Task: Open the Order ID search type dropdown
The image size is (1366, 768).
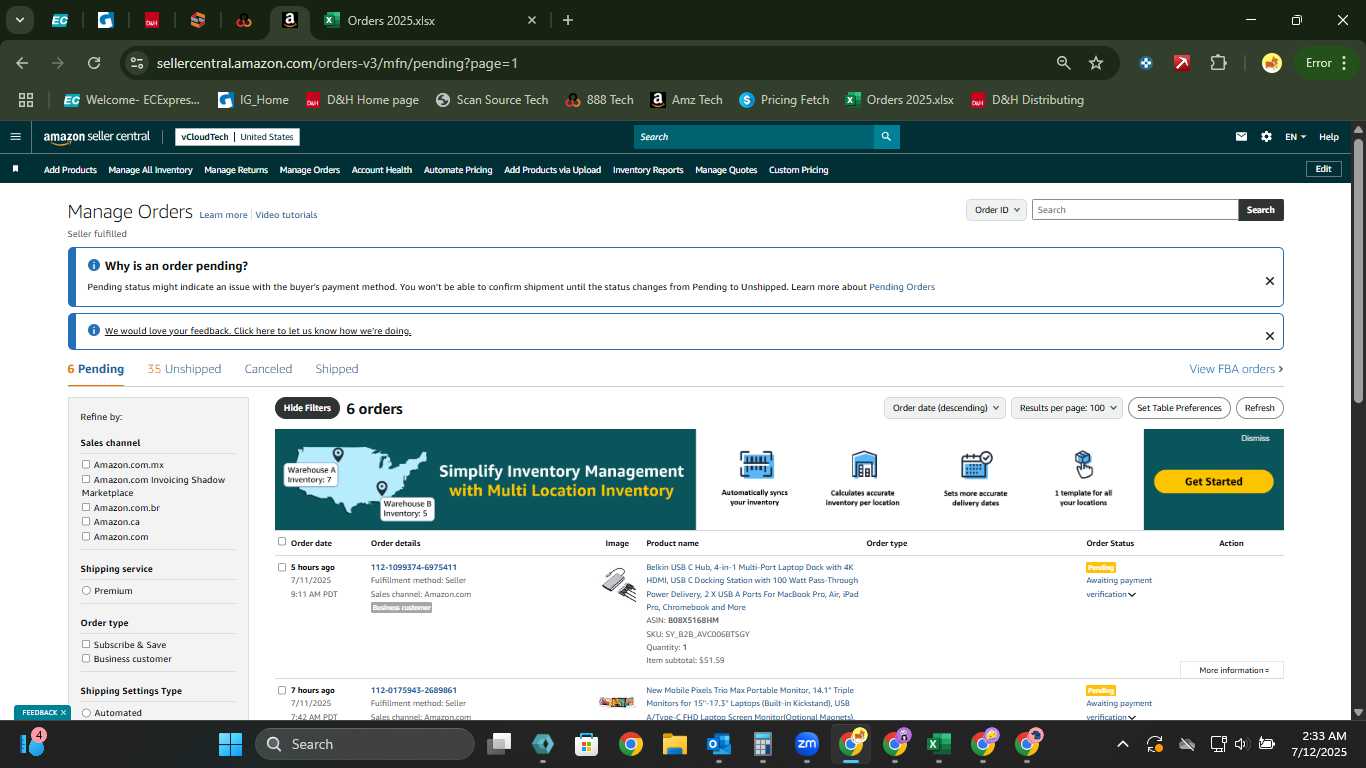Action: coord(996,210)
